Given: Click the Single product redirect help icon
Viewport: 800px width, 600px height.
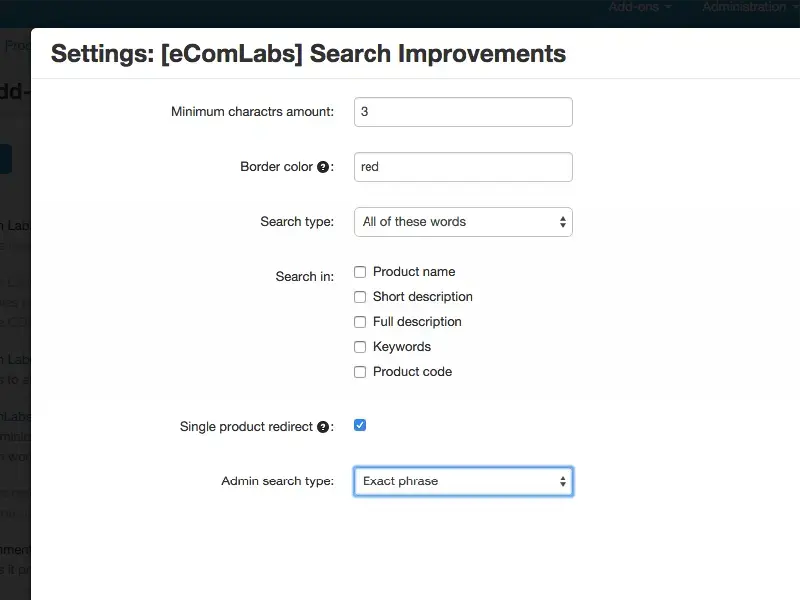Looking at the screenshot, I should 323,427.
